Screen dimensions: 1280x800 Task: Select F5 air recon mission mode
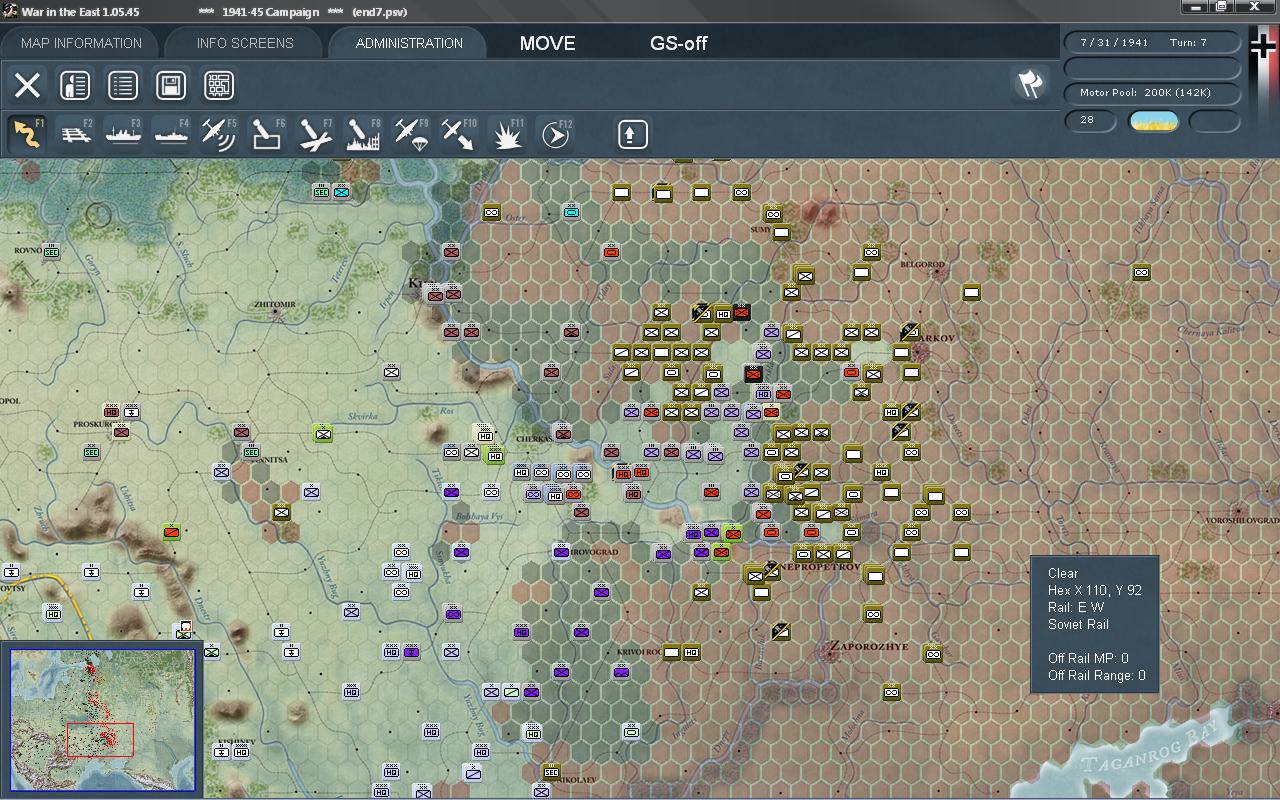219,134
